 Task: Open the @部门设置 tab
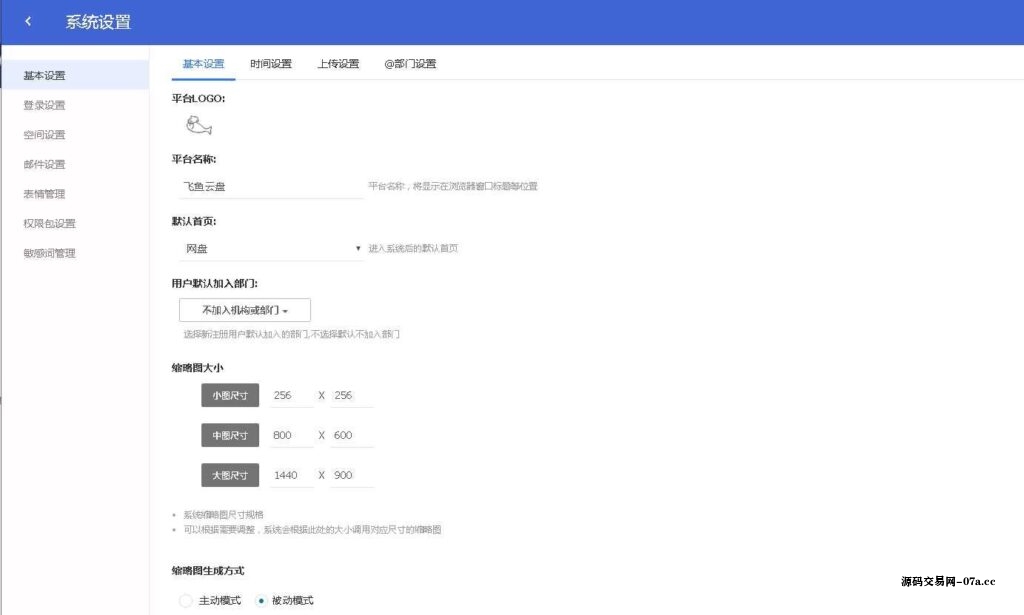411,63
